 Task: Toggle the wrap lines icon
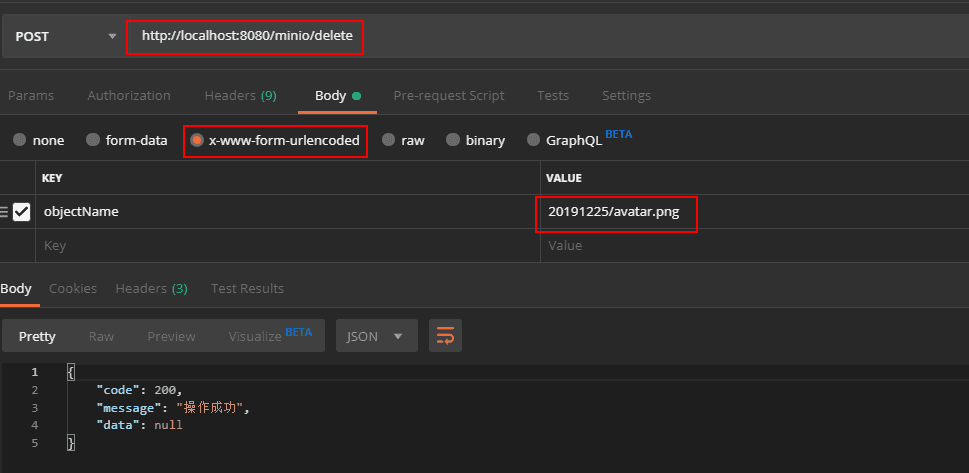446,336
